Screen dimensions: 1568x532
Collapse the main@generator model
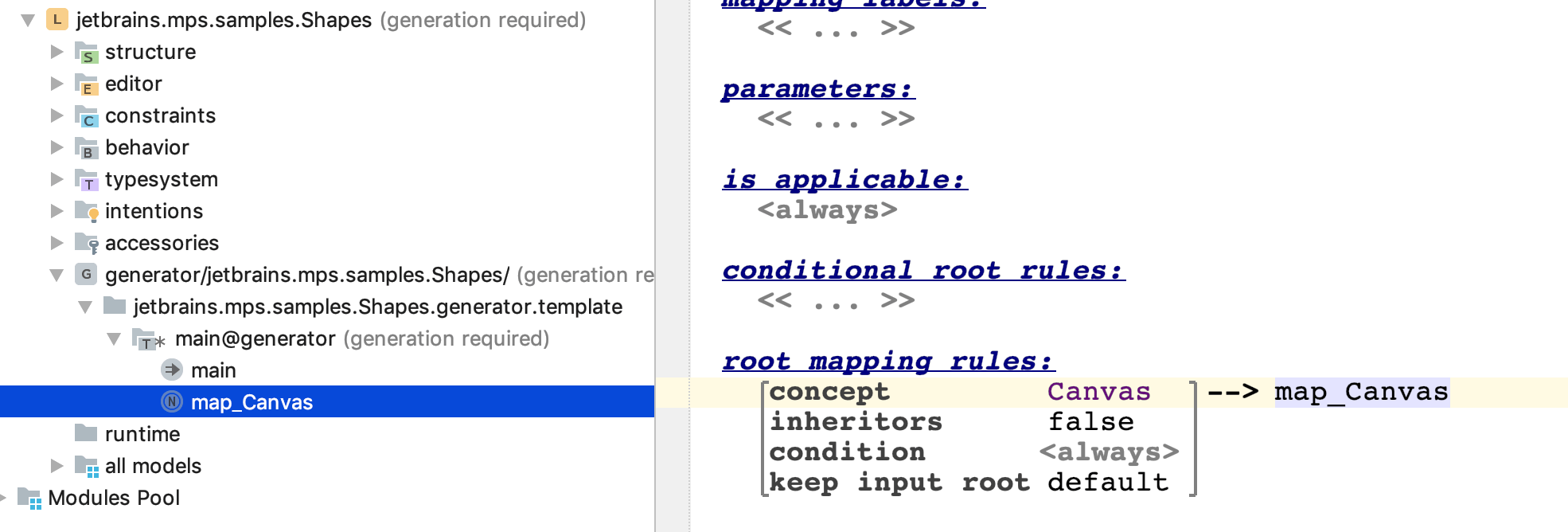114,338
